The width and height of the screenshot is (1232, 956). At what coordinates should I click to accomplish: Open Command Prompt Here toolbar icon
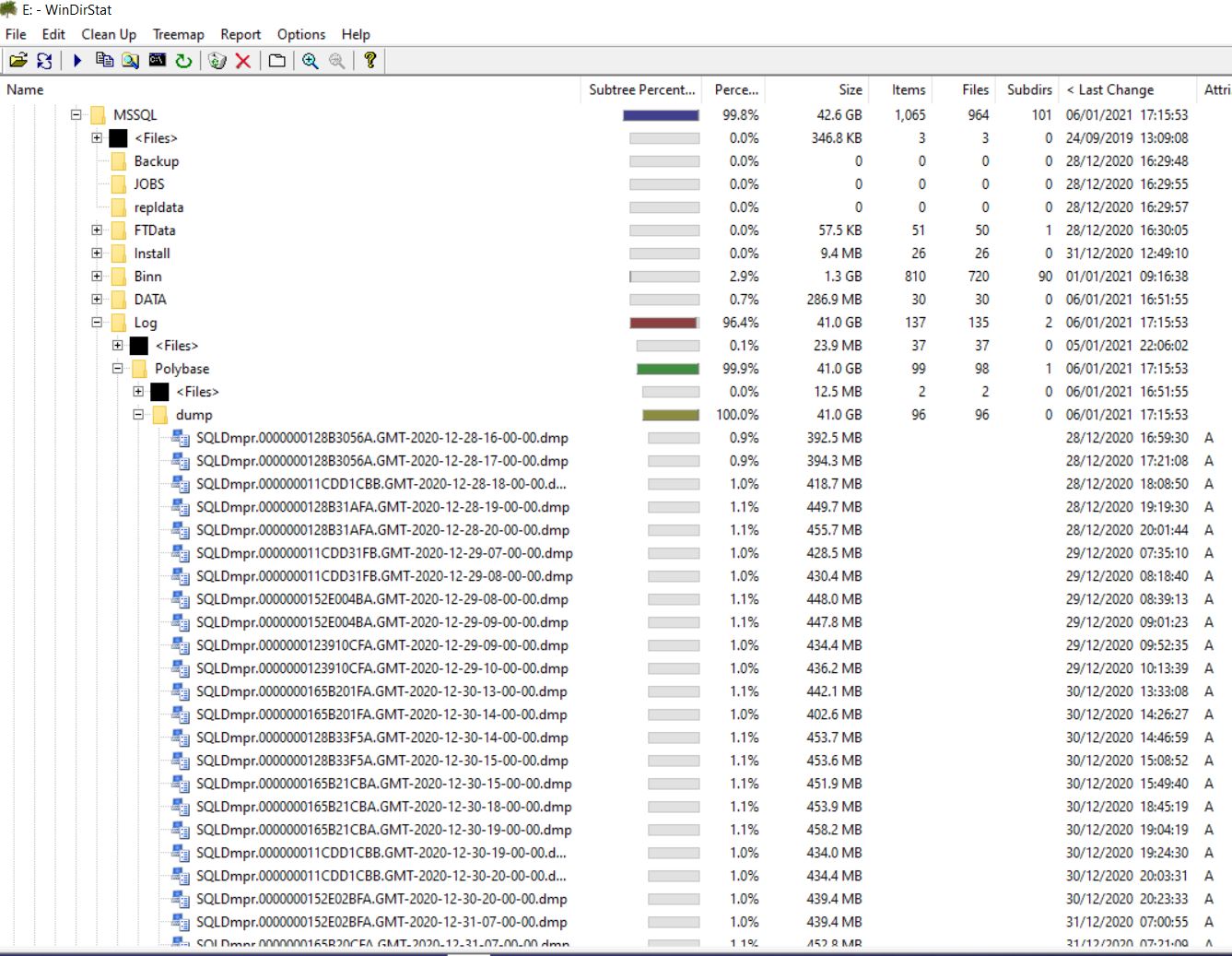(158, 61)
